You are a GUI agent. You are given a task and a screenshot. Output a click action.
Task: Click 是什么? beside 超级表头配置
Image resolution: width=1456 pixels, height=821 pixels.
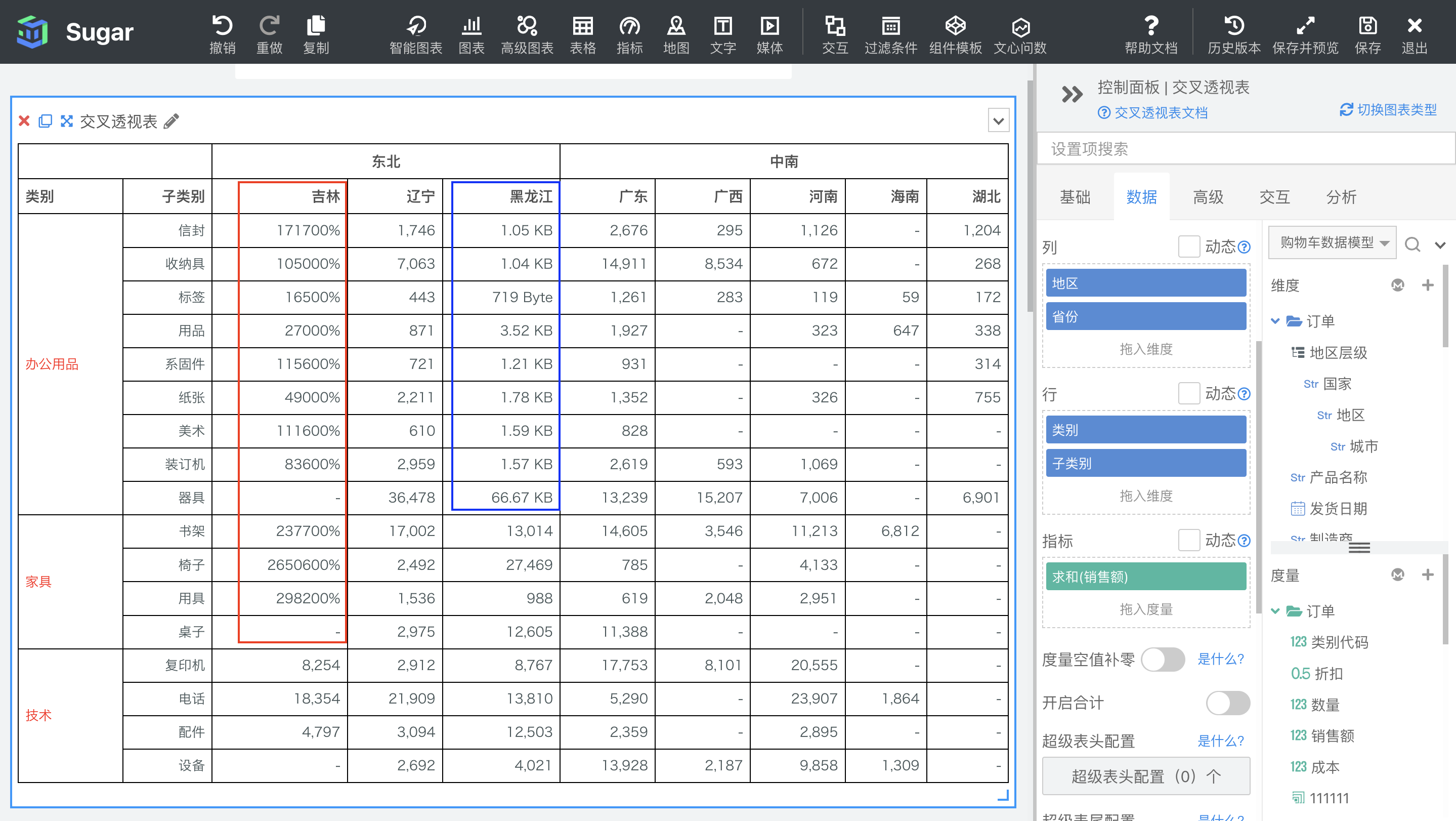[x=1221, y=741]
